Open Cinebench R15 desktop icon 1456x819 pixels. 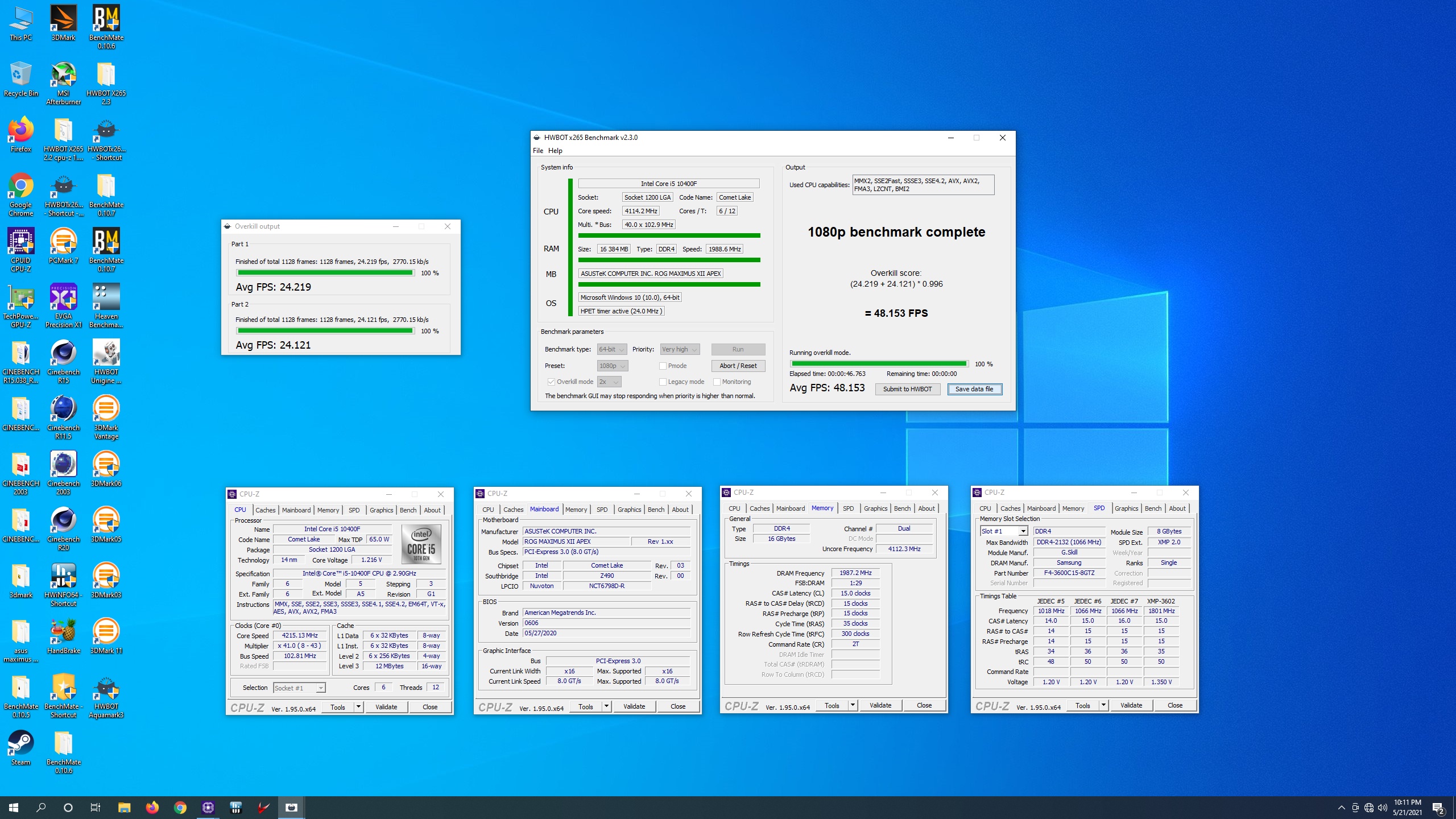[63, 362]
